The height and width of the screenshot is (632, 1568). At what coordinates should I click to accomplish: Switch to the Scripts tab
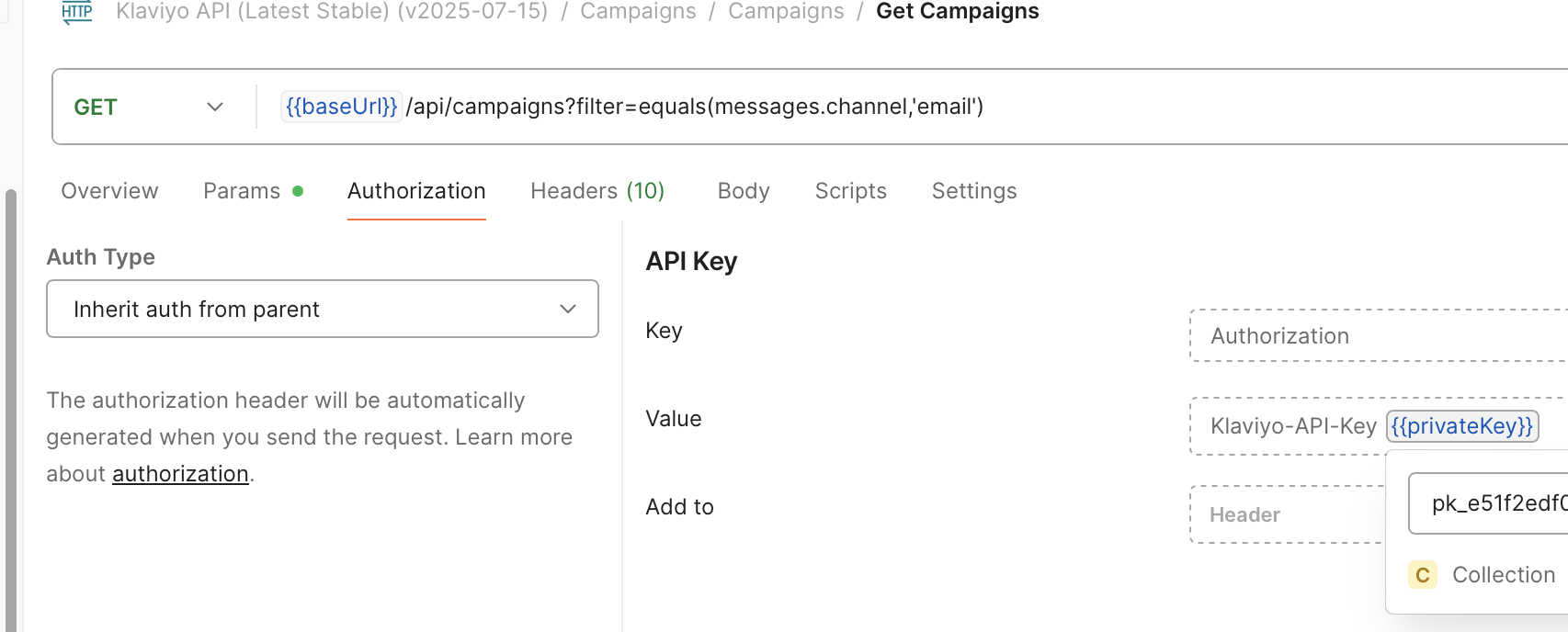click(851, 191)
